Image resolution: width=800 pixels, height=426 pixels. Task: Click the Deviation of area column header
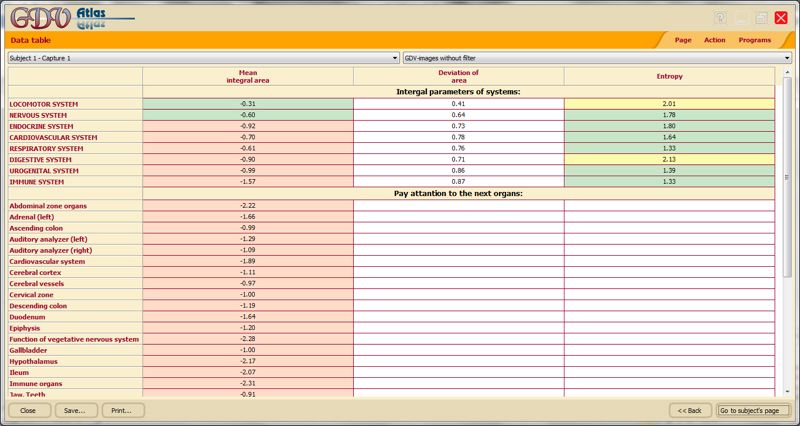[x=459, y=77]
